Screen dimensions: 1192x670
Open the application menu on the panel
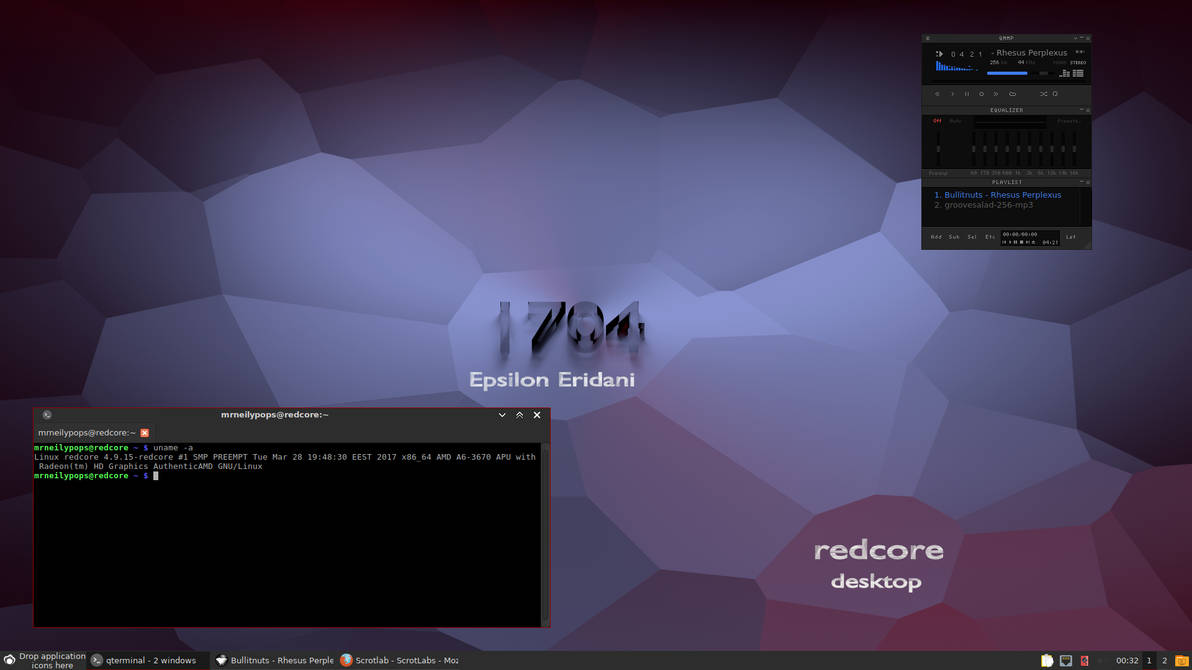(9, 660)
